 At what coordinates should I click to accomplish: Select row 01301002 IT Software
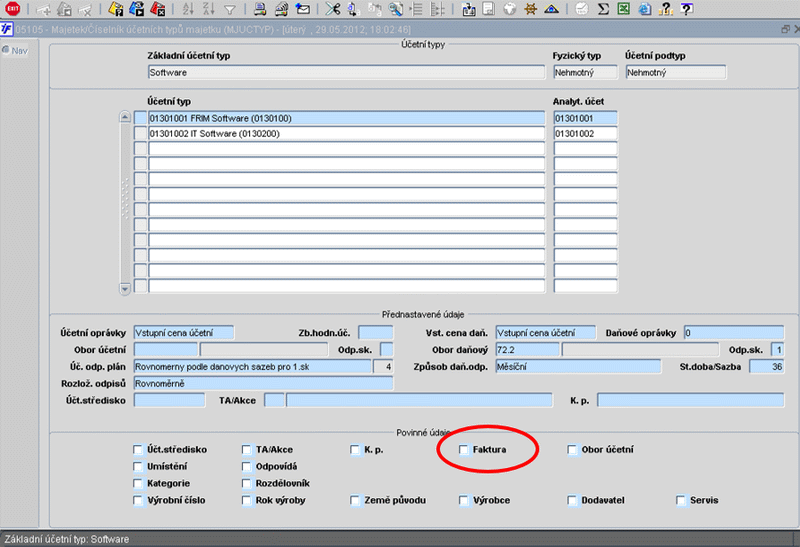point(346,134)
